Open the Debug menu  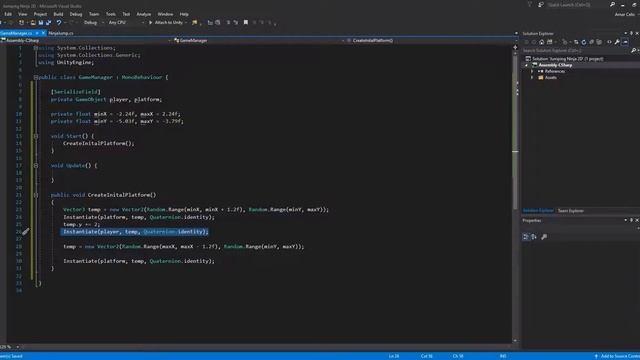click(76, 14)
